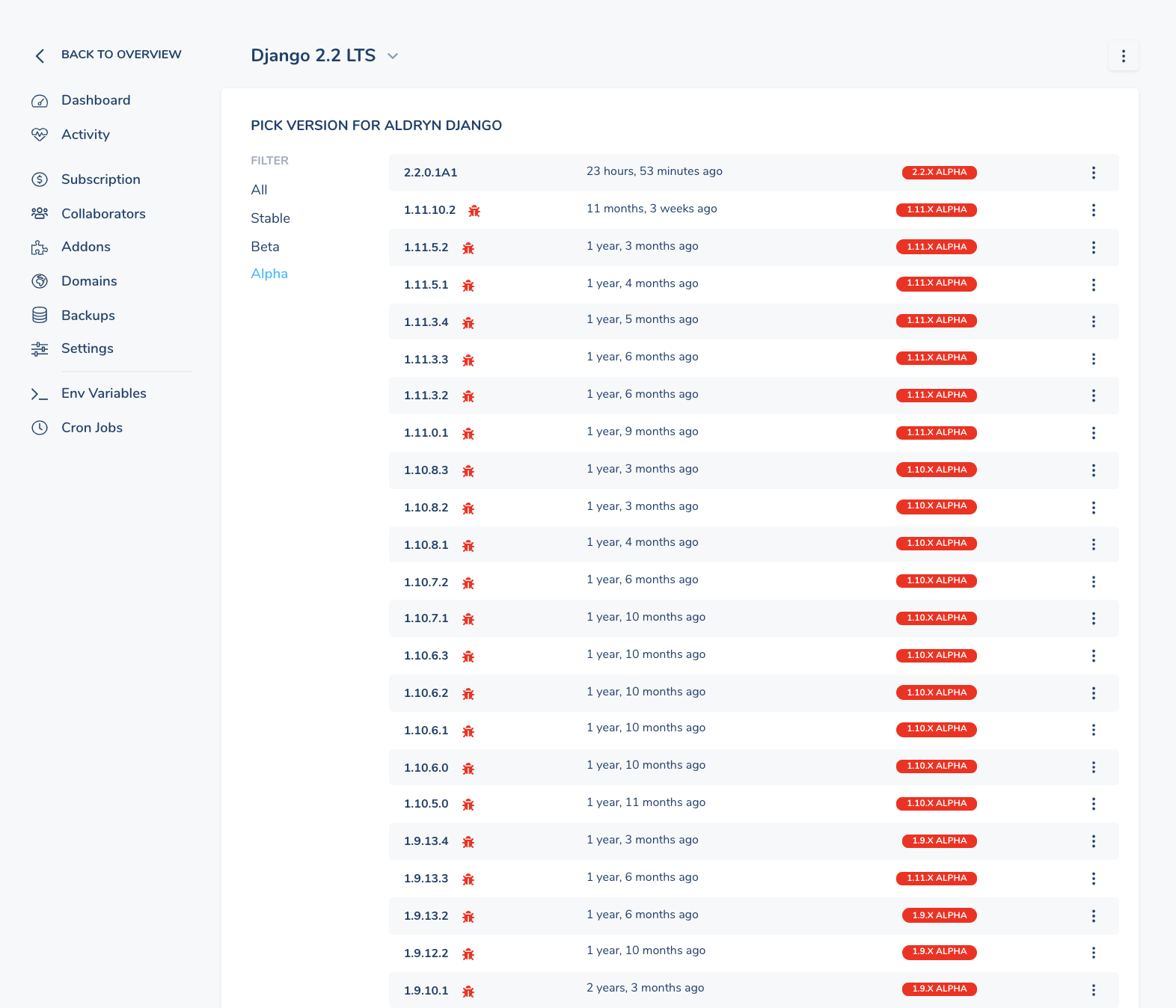Image resolution: width=1176 pixels, height=1008 pixels.
Task: Click the 1.11.X ALPHA badge for 1.11.5.2
Action: coord(937,247)
